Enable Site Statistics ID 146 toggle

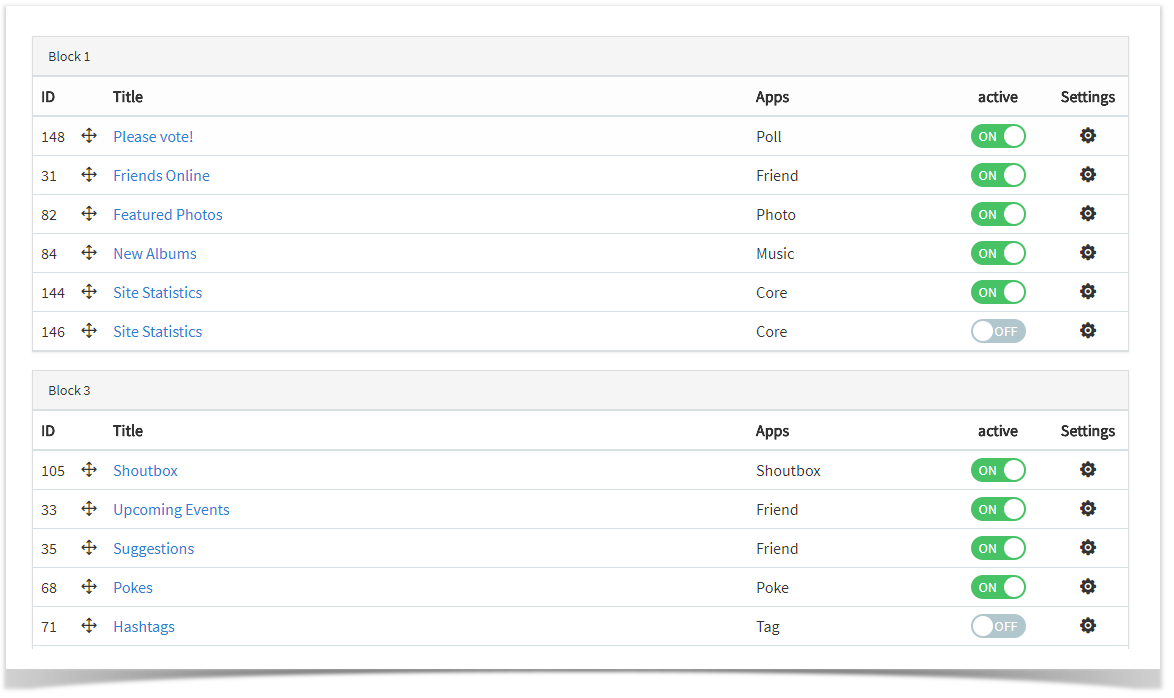[998, 331]
